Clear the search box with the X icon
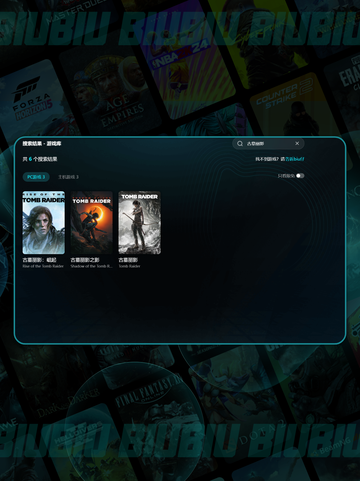 pyautogui.click(x=297, y=143)
